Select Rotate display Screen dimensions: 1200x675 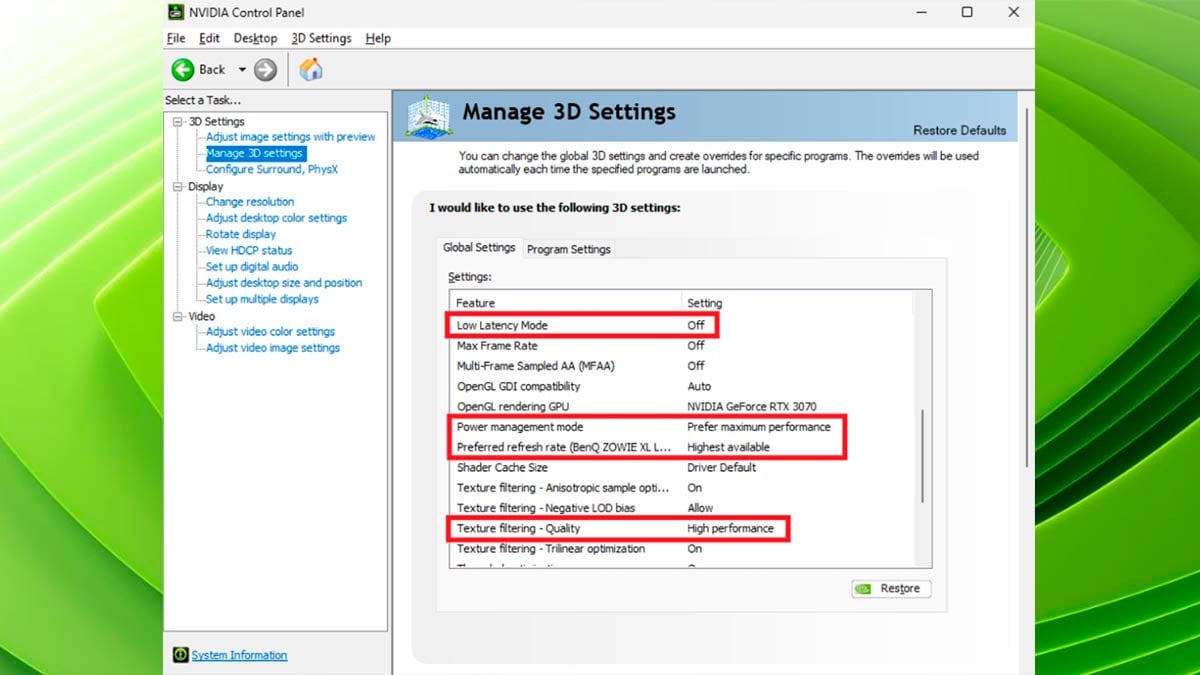coord(241,234)
